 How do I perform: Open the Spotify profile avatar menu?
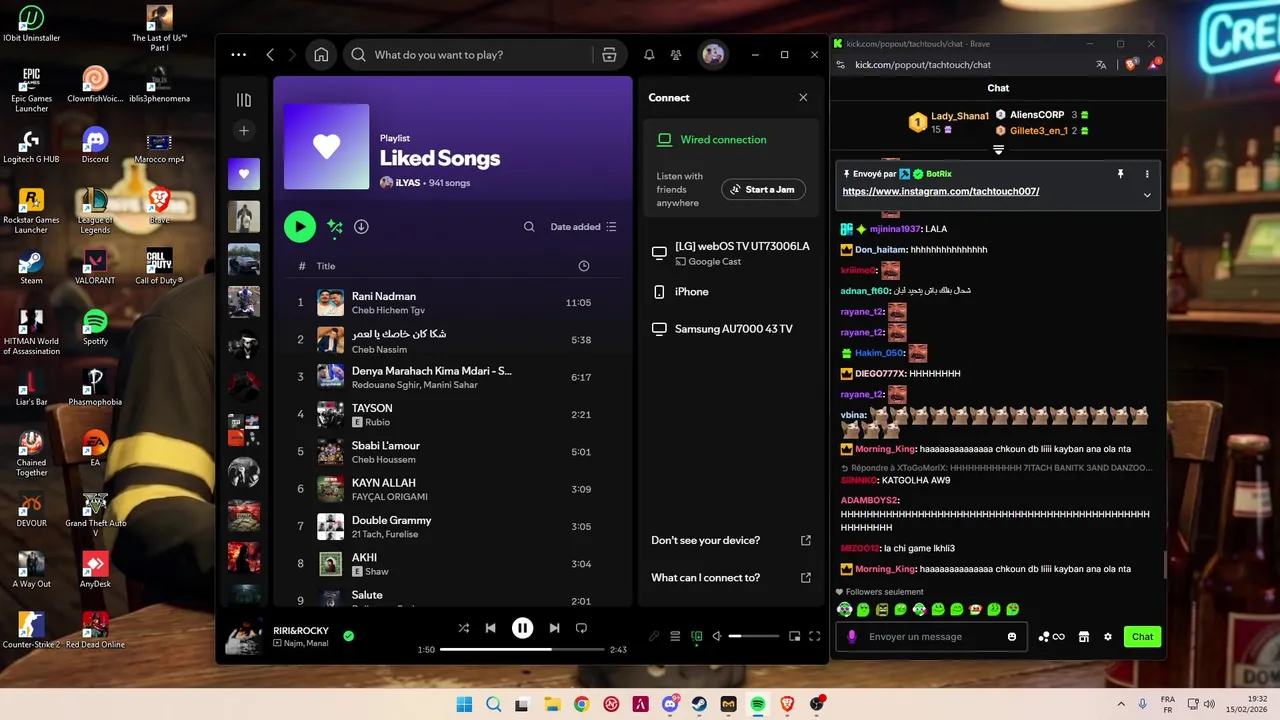(x=713, y=55)
